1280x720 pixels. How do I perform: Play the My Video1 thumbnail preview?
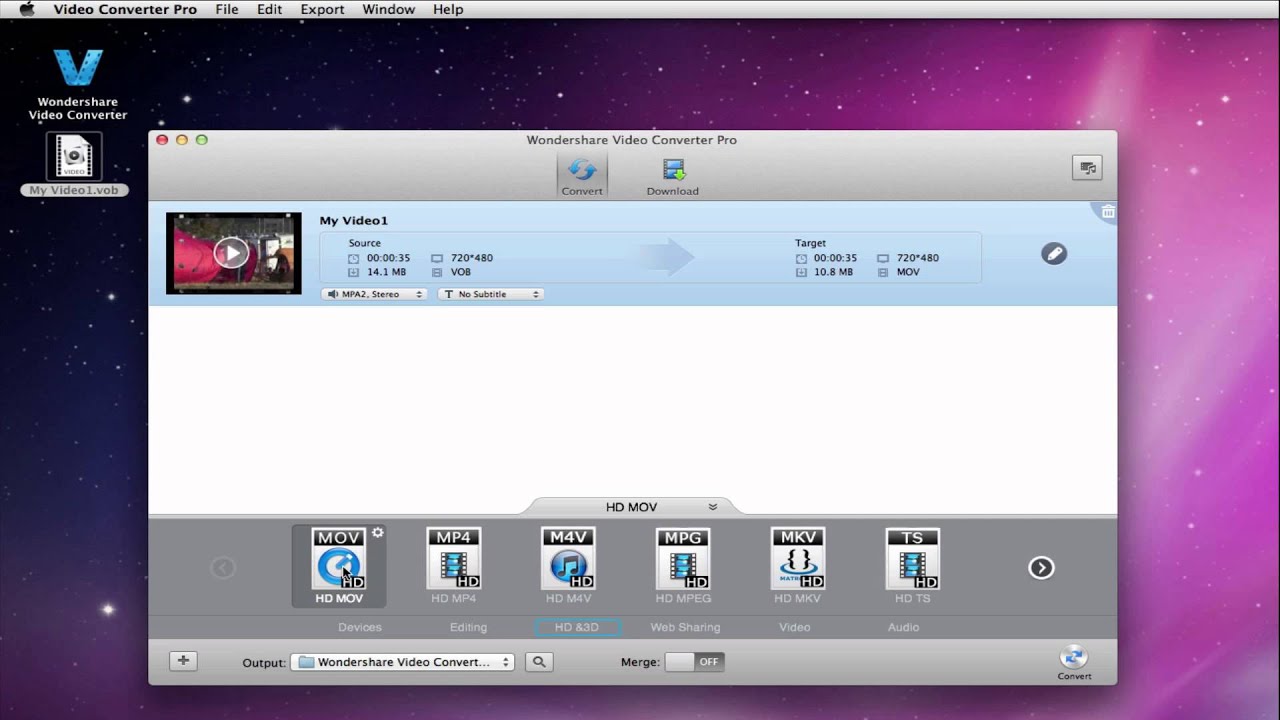pyautogui.click(x=232, y=253)
